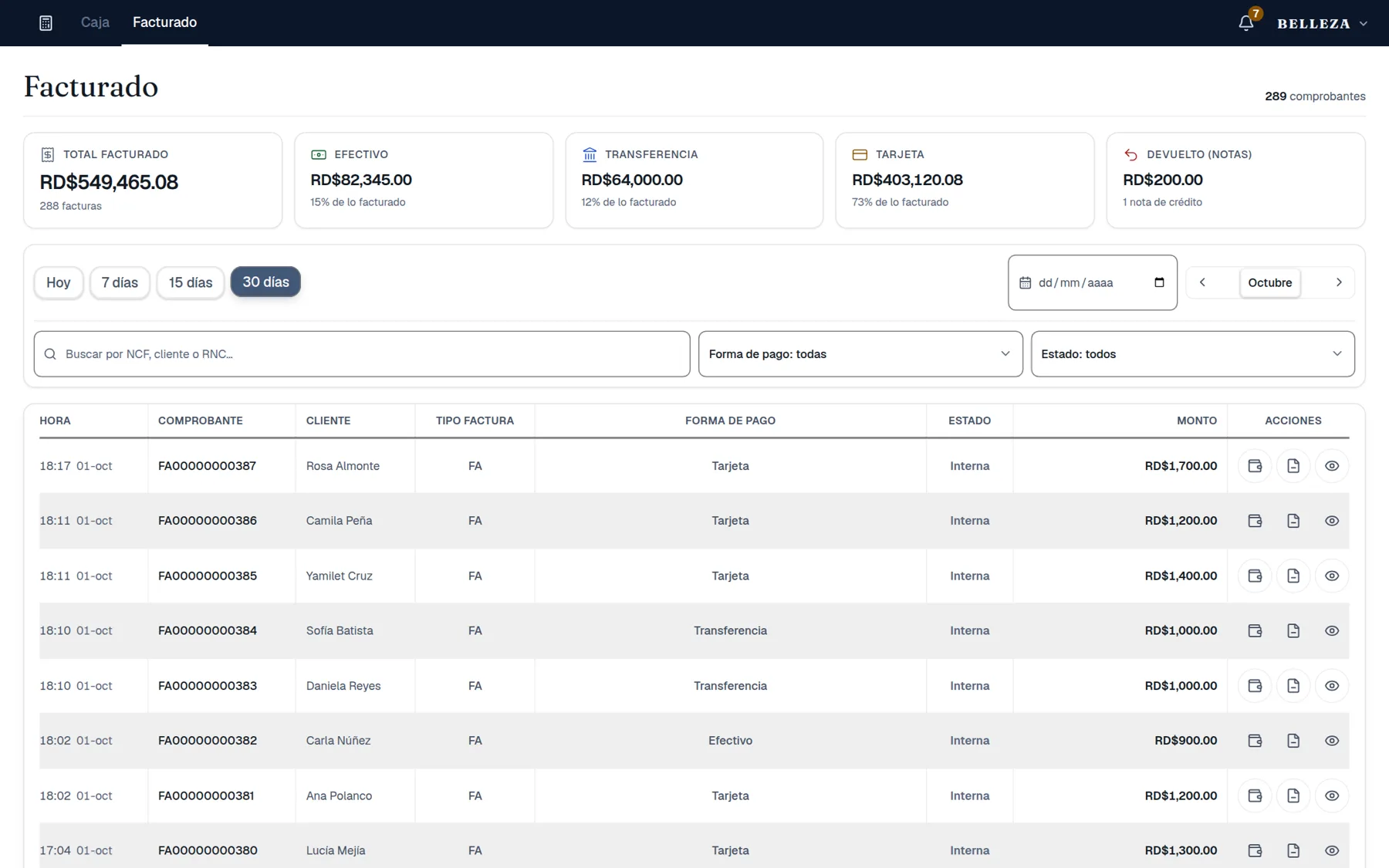
Task: Open wallet action for invoice FA00000000387
Action: click(1255, 466)
